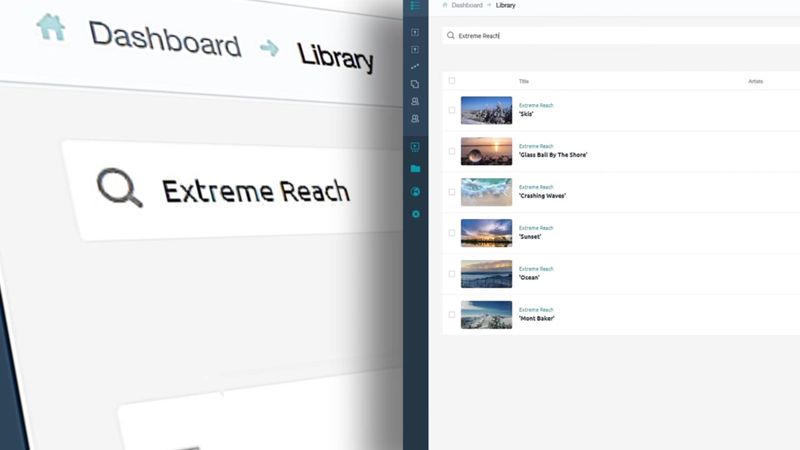The width and height of the screenshot is (800, 450).
Task: Click the 'Ocean' title
Action: pyautogui.click(x=529, y=278)
